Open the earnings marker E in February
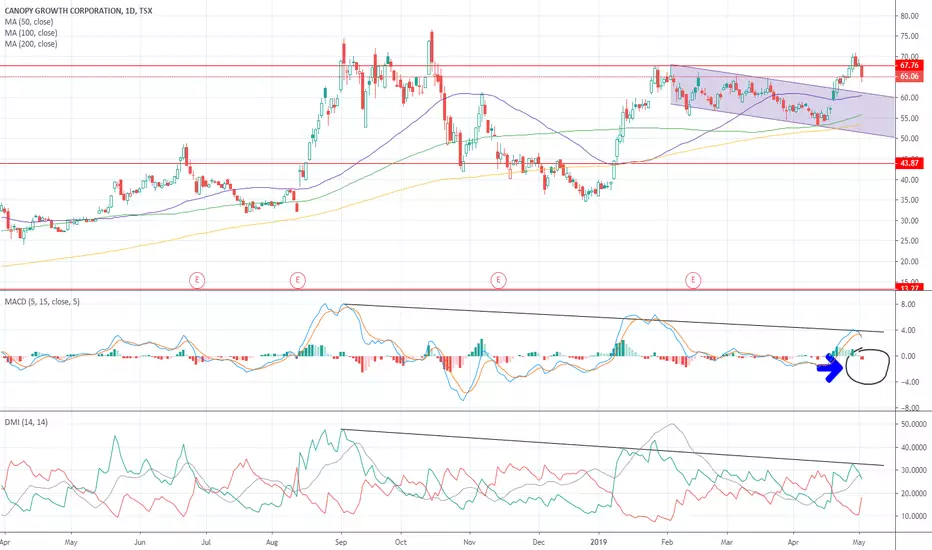Image resolution: width=932 pixels, height=550 pixels. pyautogui.click(x=693, y=279)
